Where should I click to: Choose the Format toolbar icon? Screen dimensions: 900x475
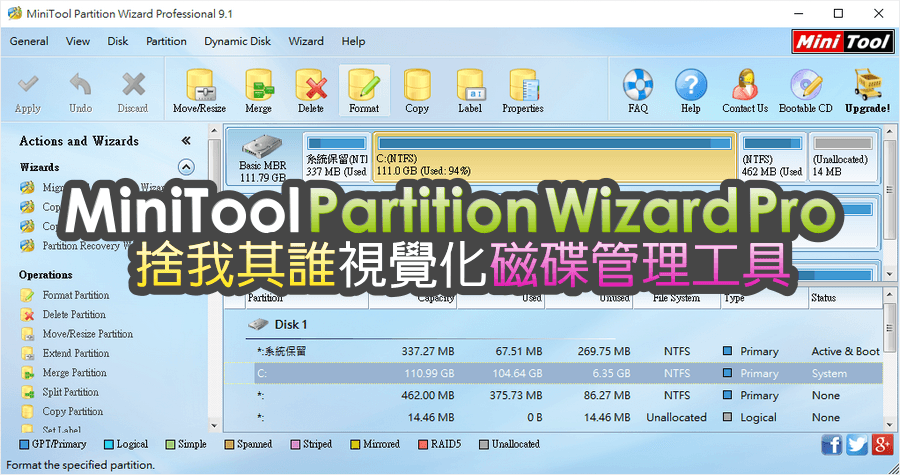pos(364,91)
